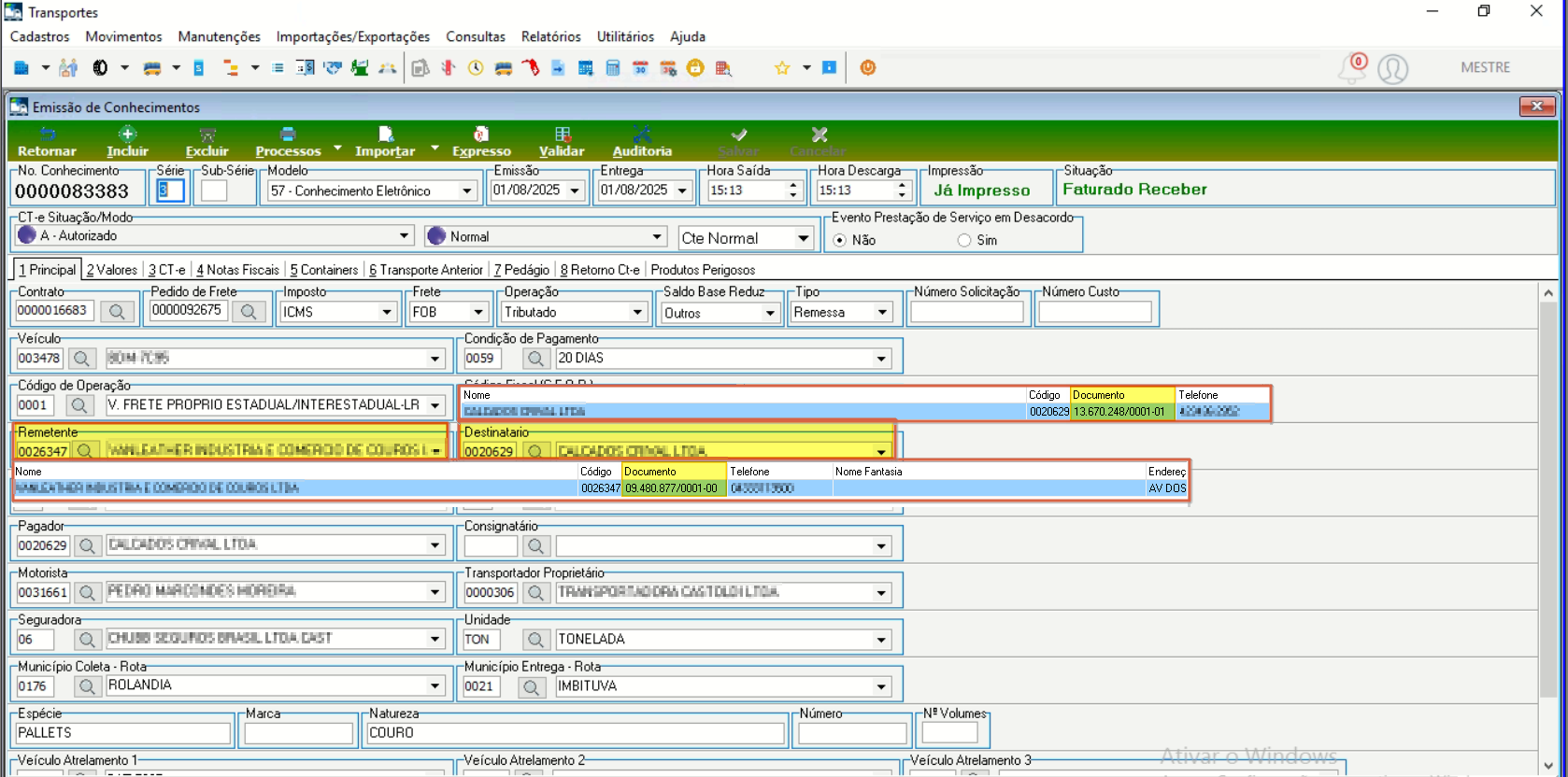Open the Relatórios menu

click(x=550, y=36)
